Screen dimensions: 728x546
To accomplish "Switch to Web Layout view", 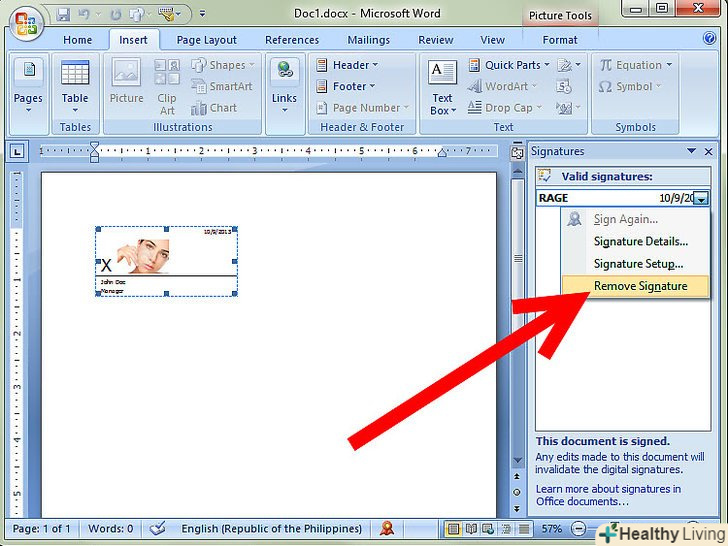I will tap(488, 529).
